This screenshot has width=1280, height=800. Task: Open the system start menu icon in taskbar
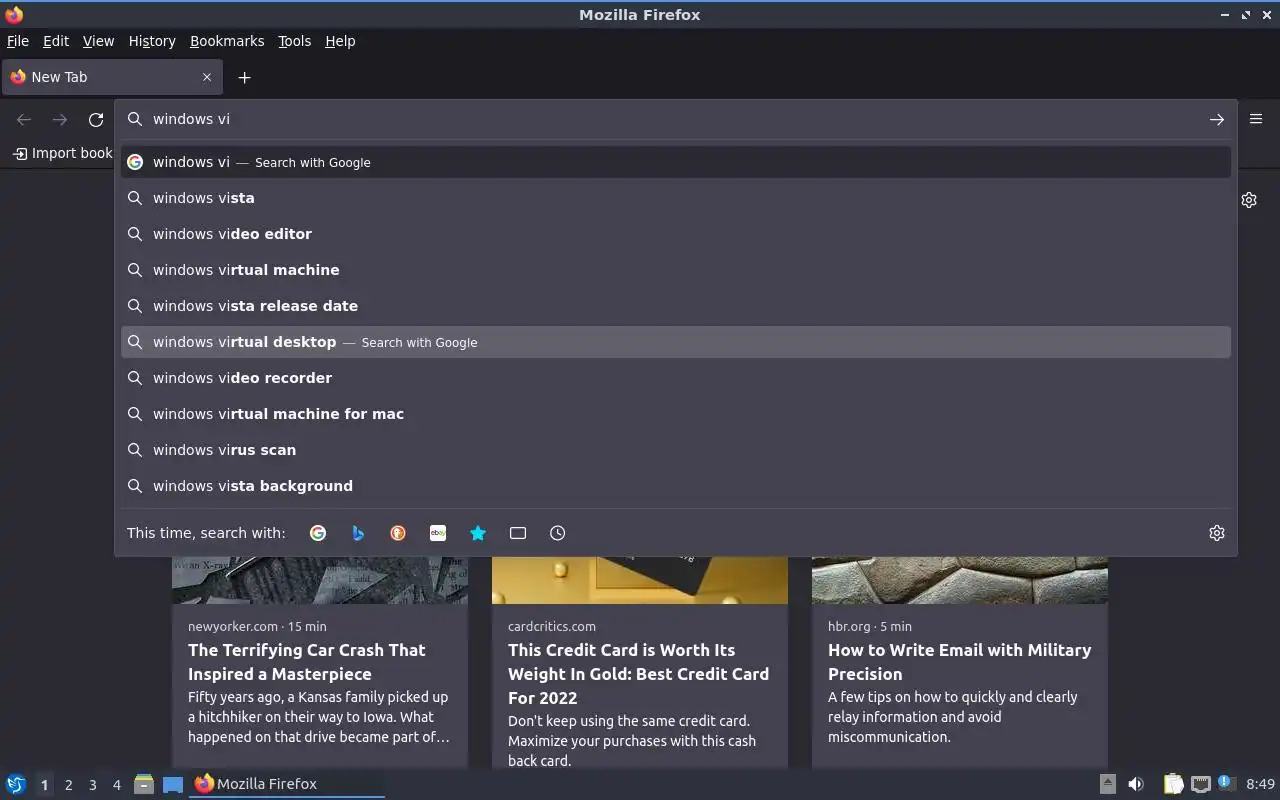[x=15, y=784]
